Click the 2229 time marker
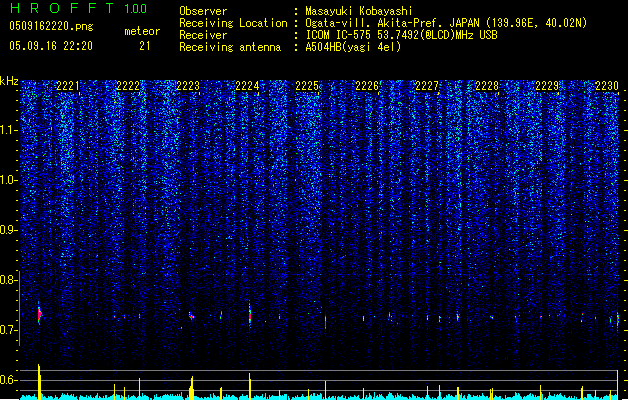 pos(547,86)
